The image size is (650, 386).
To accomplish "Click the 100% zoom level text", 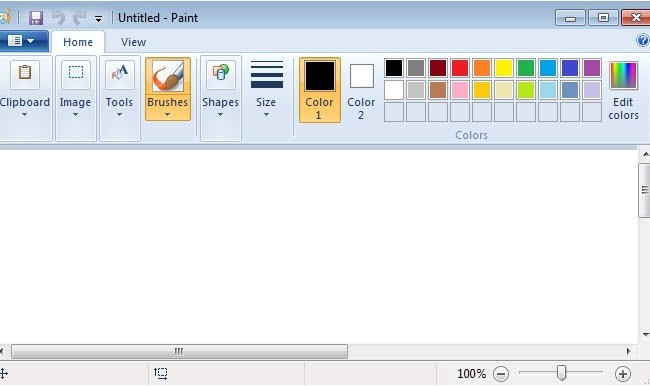I will click(x=471, y=374).
